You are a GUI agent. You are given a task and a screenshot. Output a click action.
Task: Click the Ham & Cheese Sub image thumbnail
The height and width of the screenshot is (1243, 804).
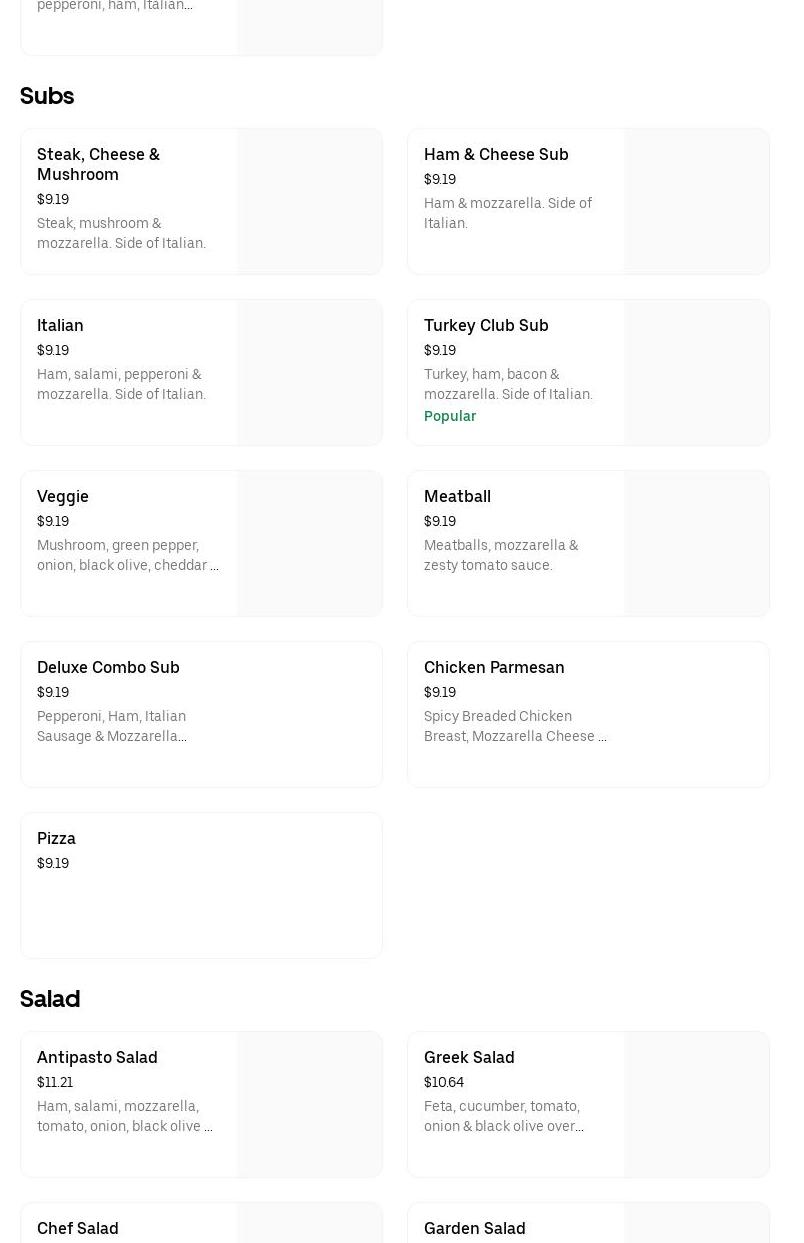[x=696, y=201]
